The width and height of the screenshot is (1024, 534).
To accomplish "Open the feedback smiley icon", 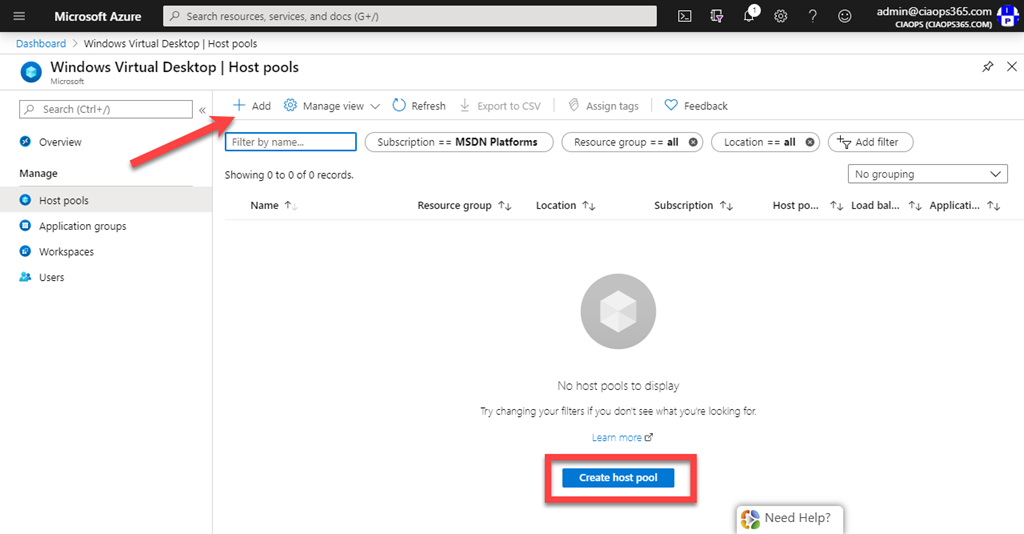I will point(845,16).
